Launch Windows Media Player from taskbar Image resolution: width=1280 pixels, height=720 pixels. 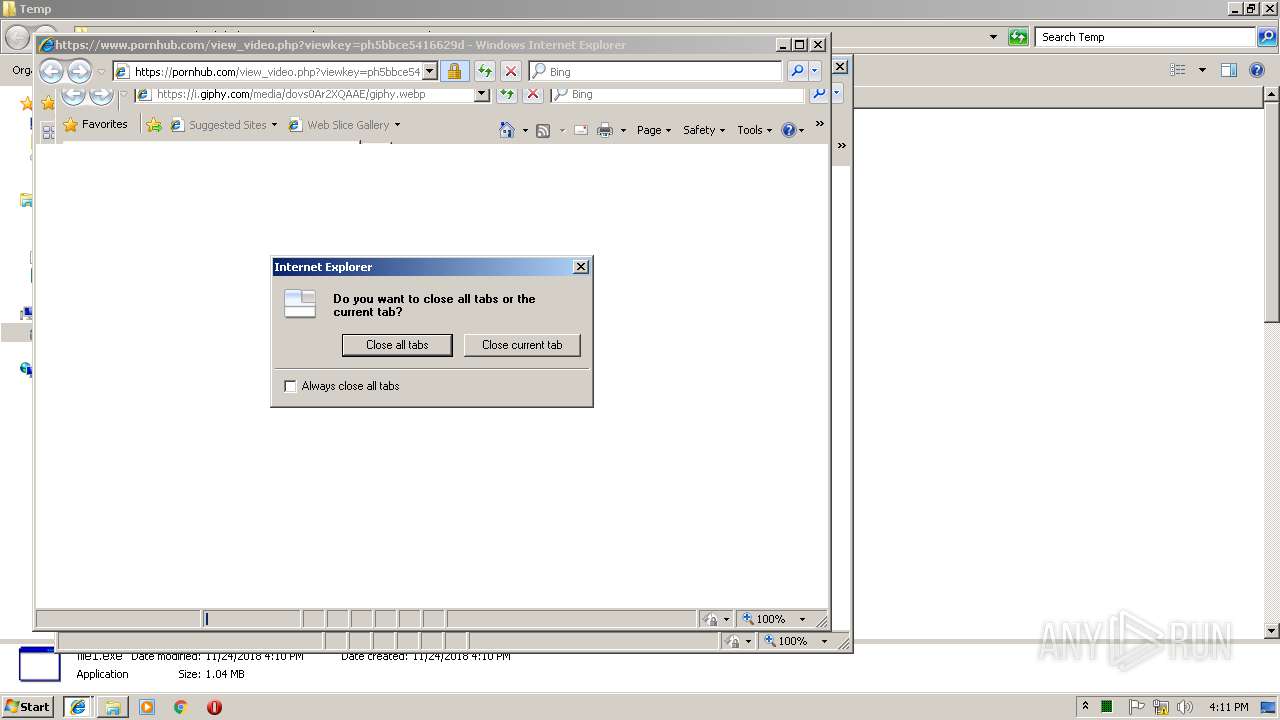147,707
